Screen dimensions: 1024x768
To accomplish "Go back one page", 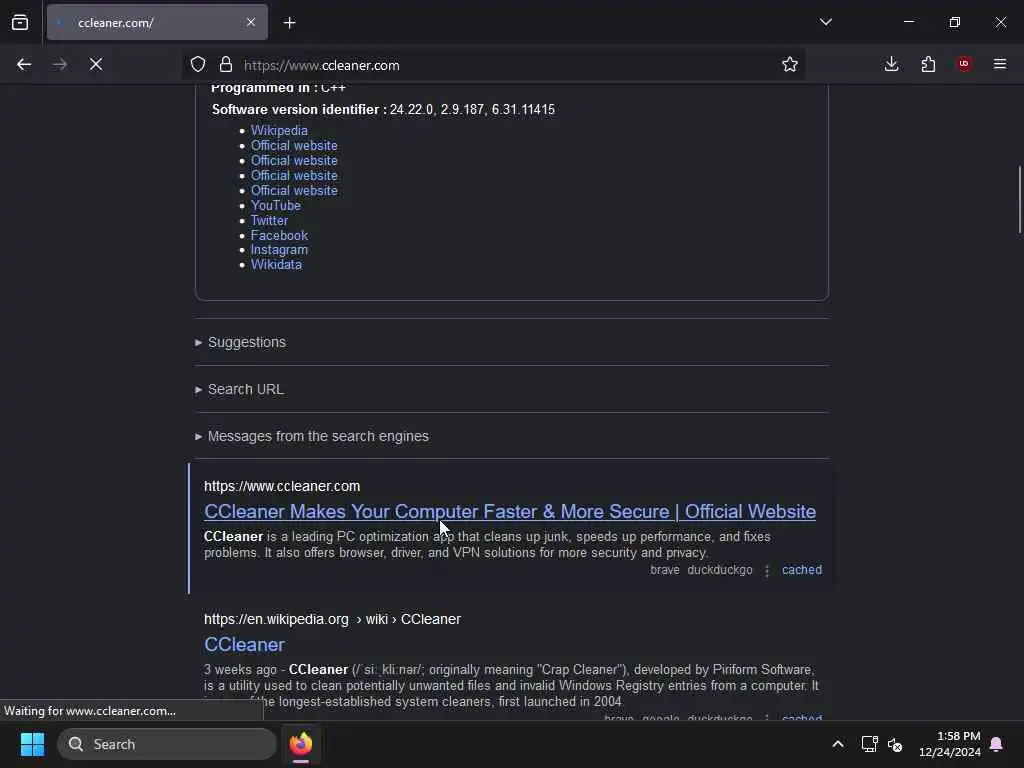I will [24, 65].
